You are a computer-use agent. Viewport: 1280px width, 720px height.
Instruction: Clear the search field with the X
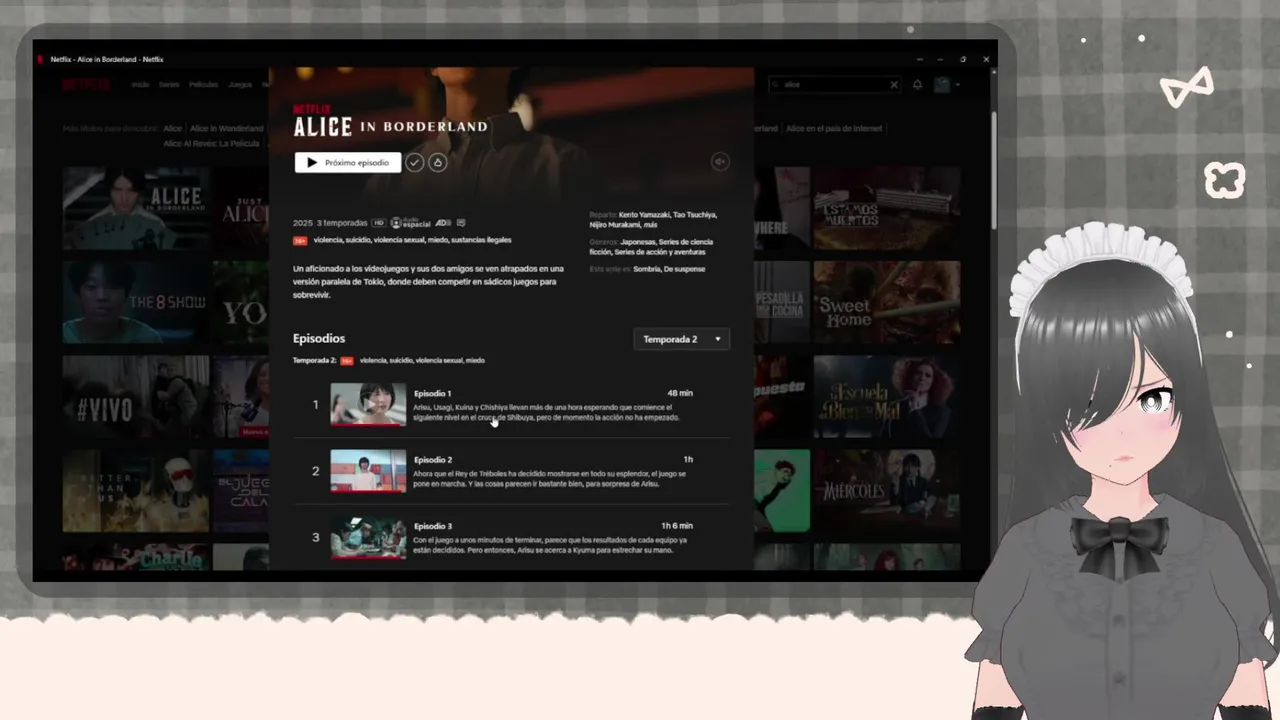coord(894,85)
